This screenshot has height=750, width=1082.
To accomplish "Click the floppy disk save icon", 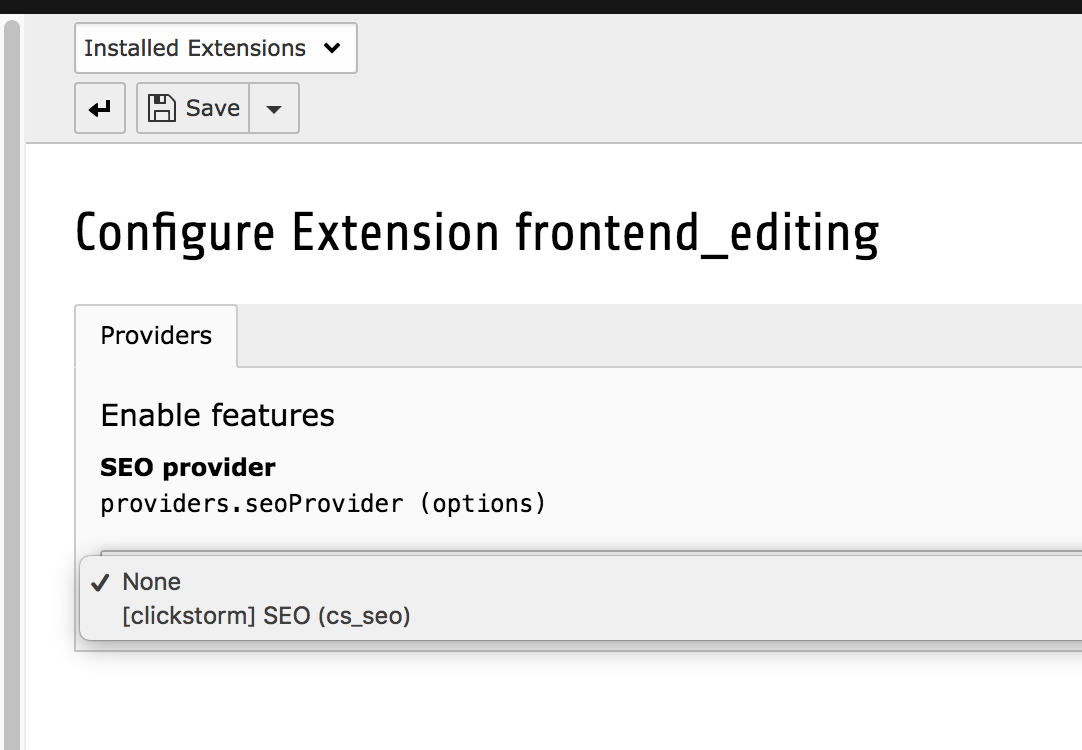I will point(161,108).
